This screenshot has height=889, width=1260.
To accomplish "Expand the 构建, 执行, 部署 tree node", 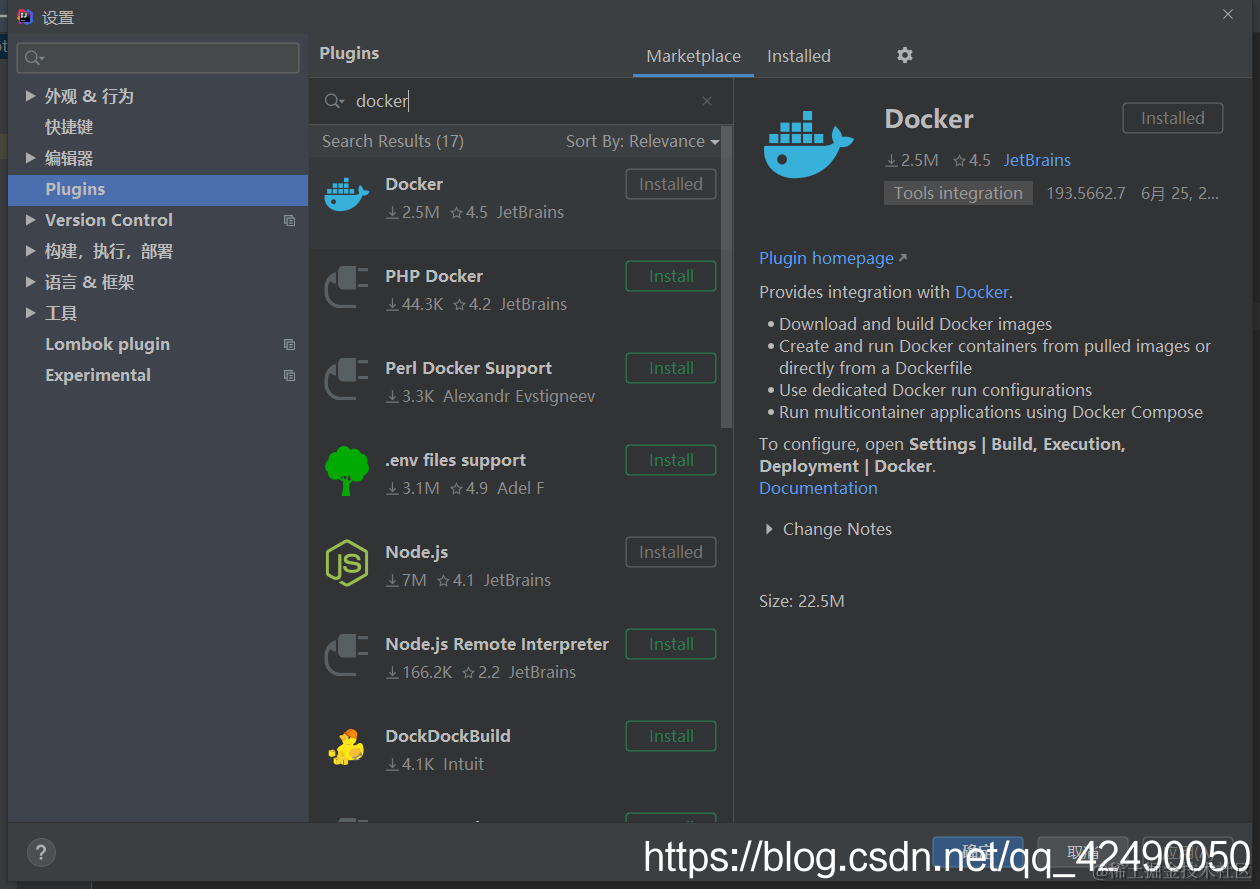I will 30,251.
